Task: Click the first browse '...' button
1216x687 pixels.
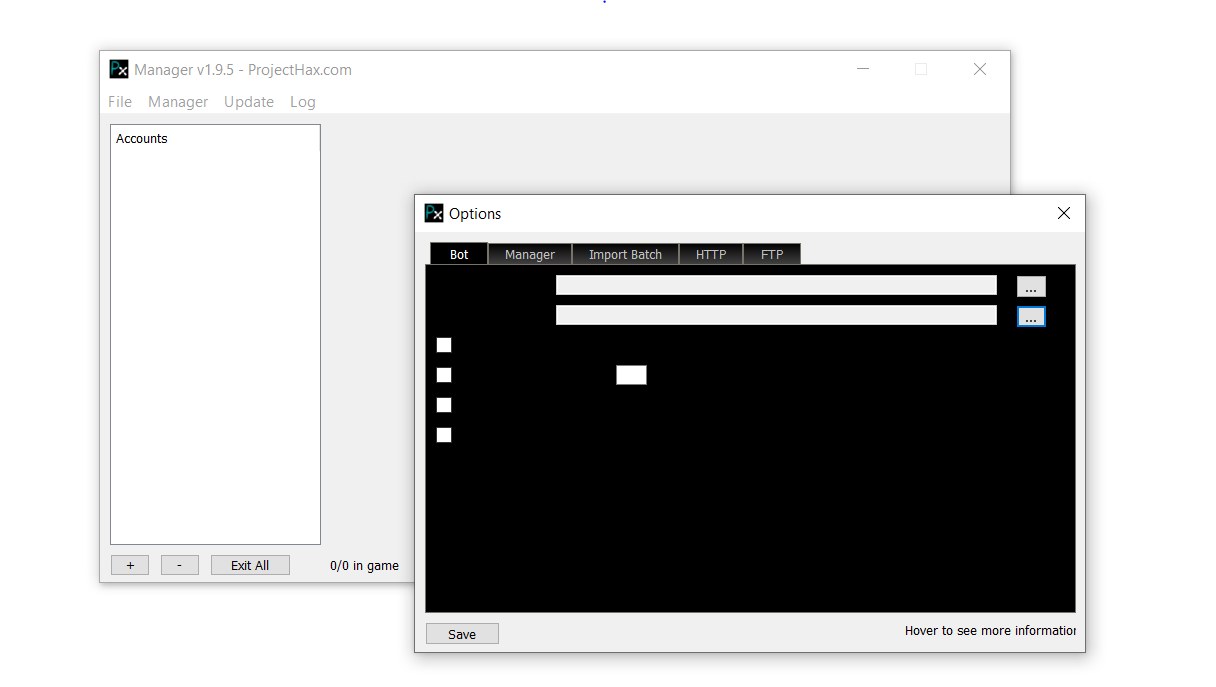Action: [1031, 287]
